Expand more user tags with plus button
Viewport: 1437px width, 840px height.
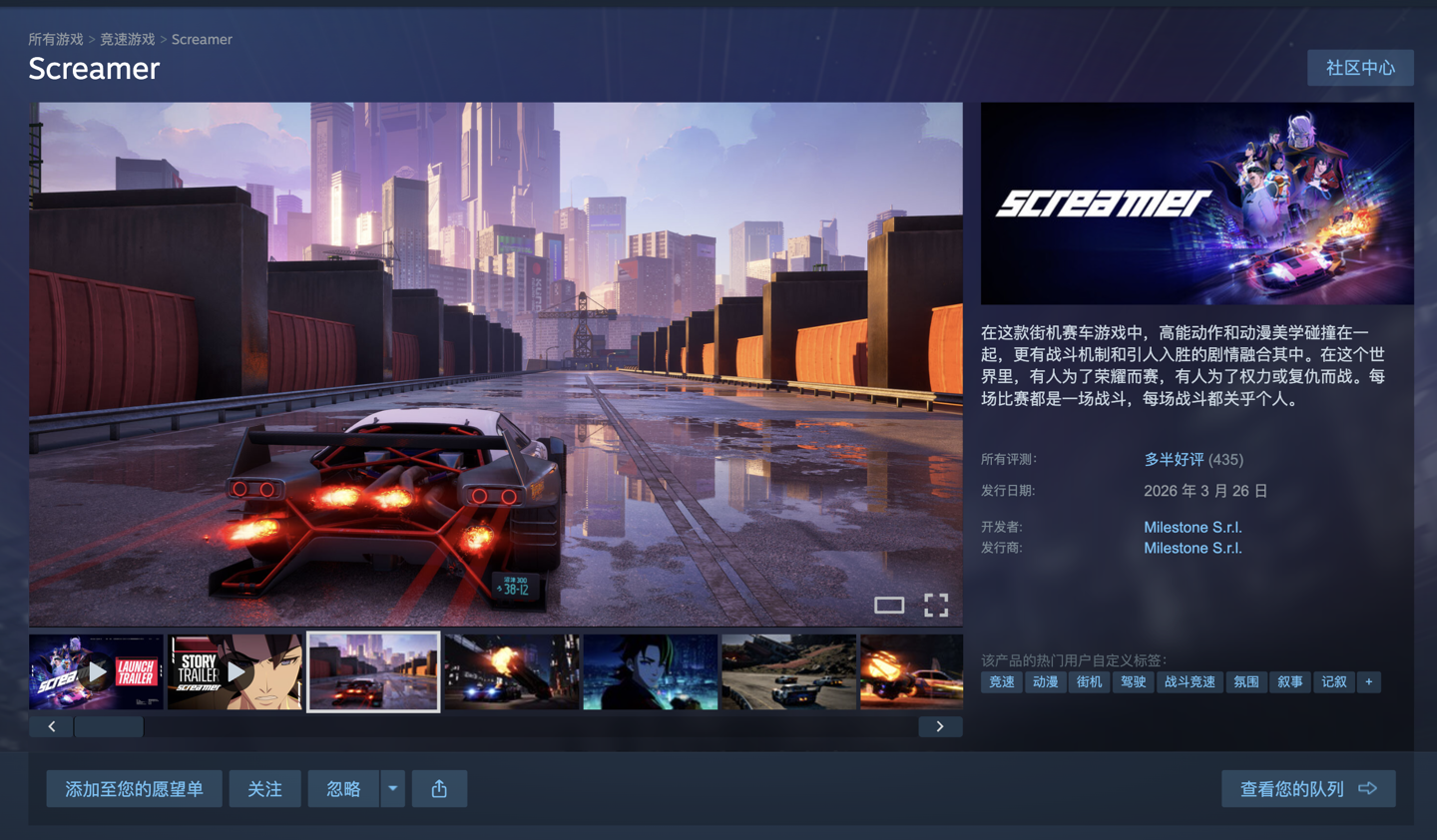coord(1368,682)
